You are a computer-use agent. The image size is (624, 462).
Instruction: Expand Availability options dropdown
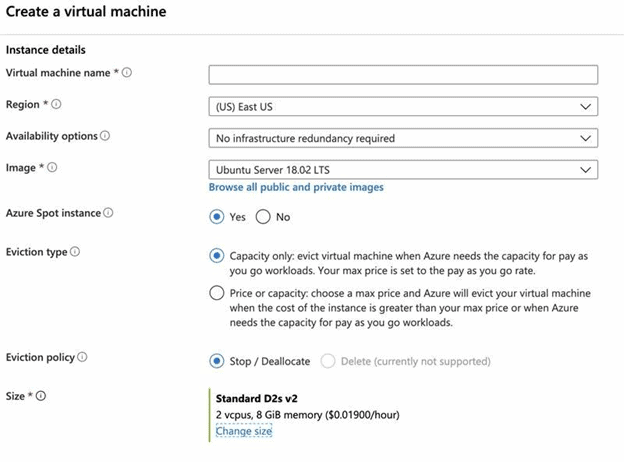(403, 138)
